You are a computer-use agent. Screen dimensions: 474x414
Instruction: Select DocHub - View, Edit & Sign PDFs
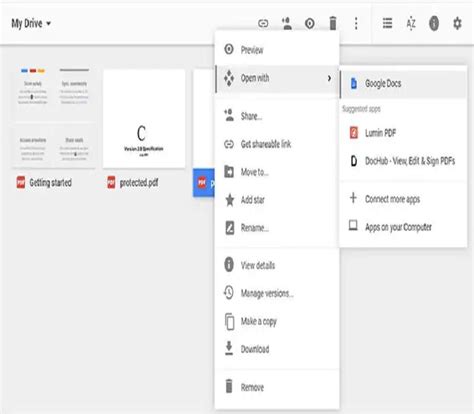[x=403, y=161]
